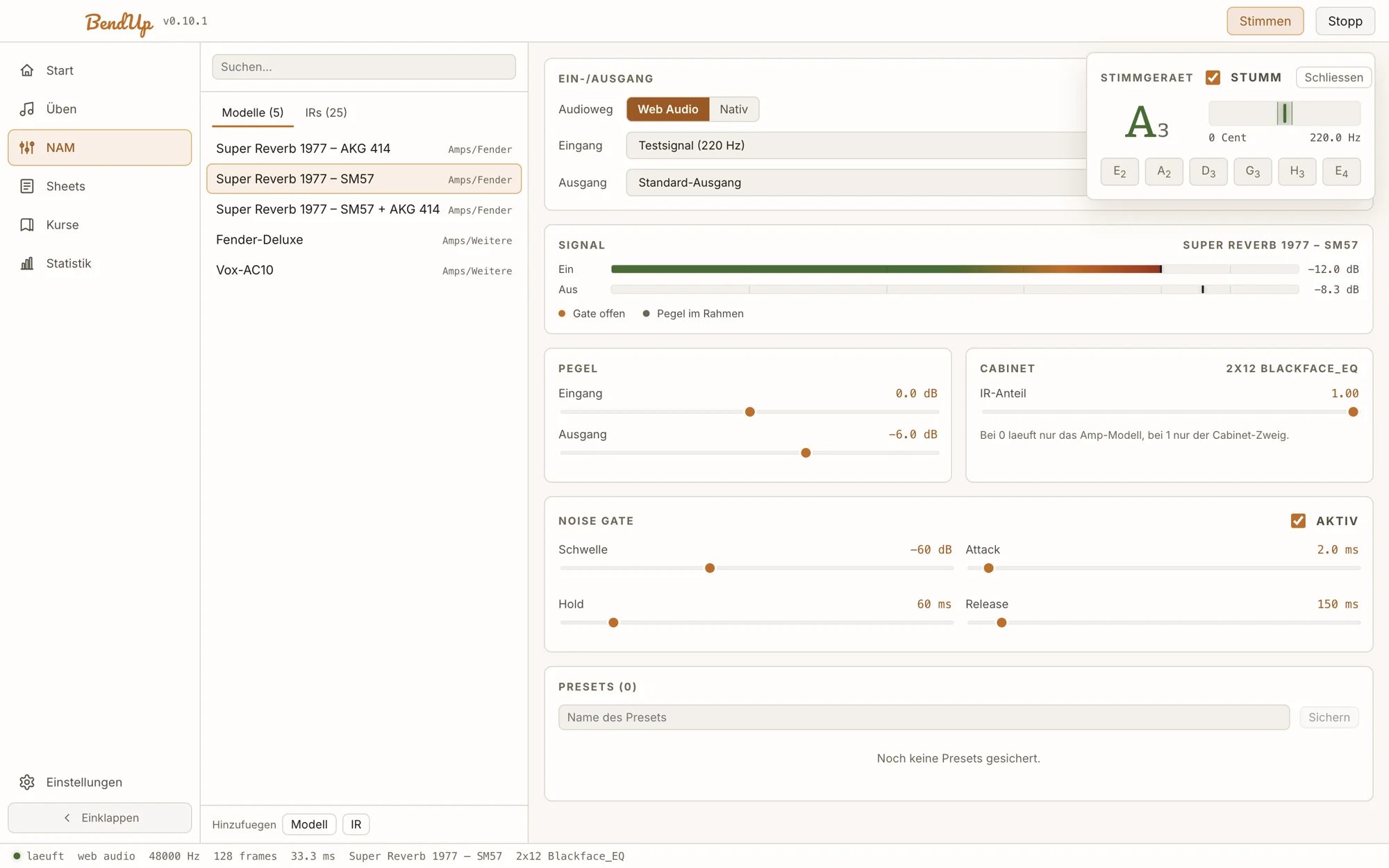This screenshot has height=868, width=1389.
Task: Click the Einklappen chevron icon
Action: click(x=67, y=818)
